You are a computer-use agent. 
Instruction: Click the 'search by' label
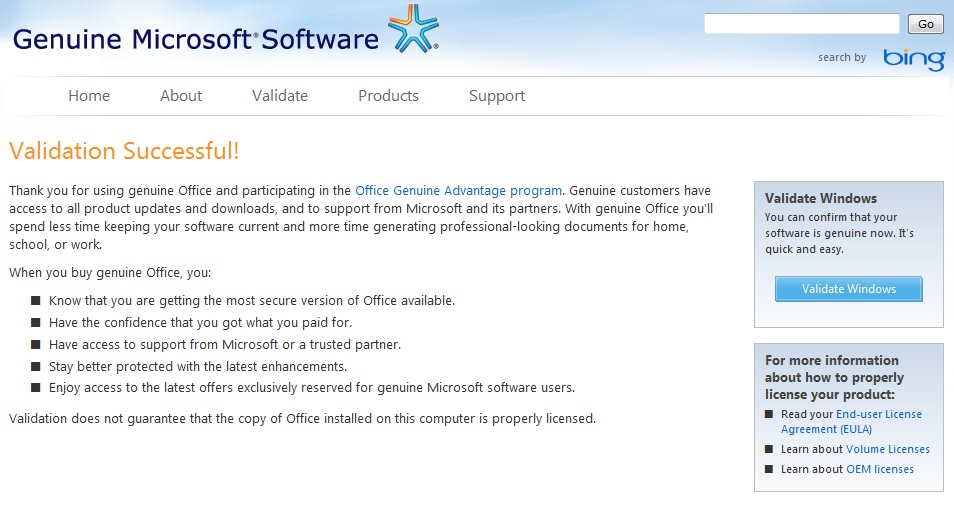pos(841,57)
